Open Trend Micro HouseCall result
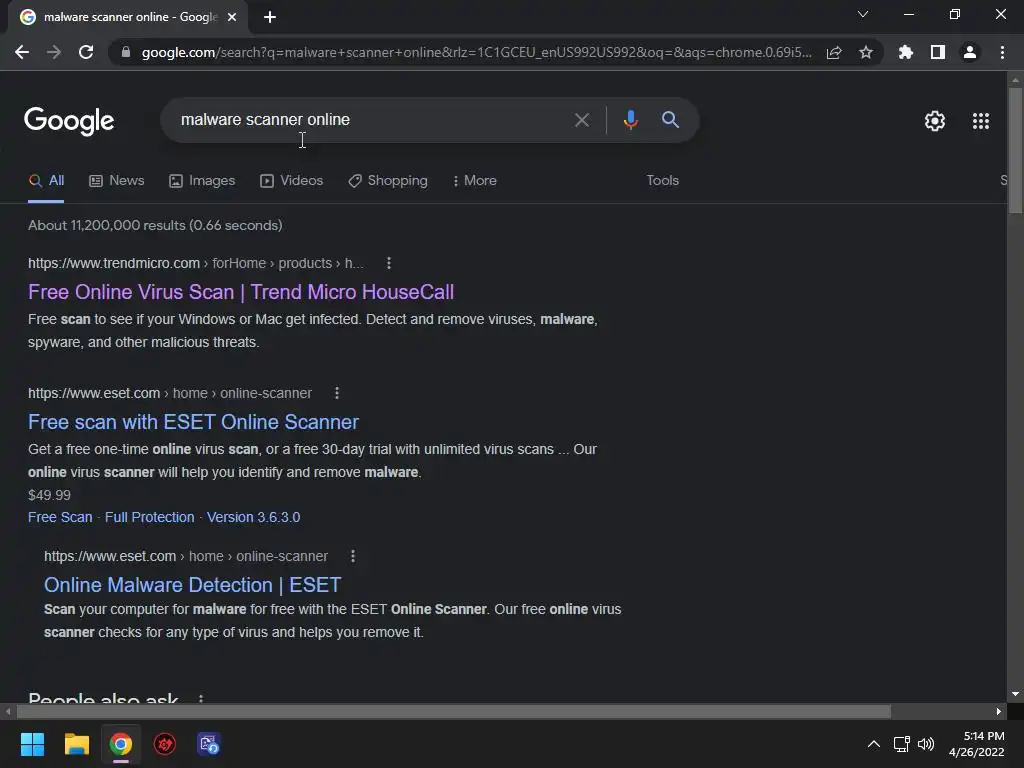The image size is (1024, 768). pyautogui.click(x=241, y=292)
